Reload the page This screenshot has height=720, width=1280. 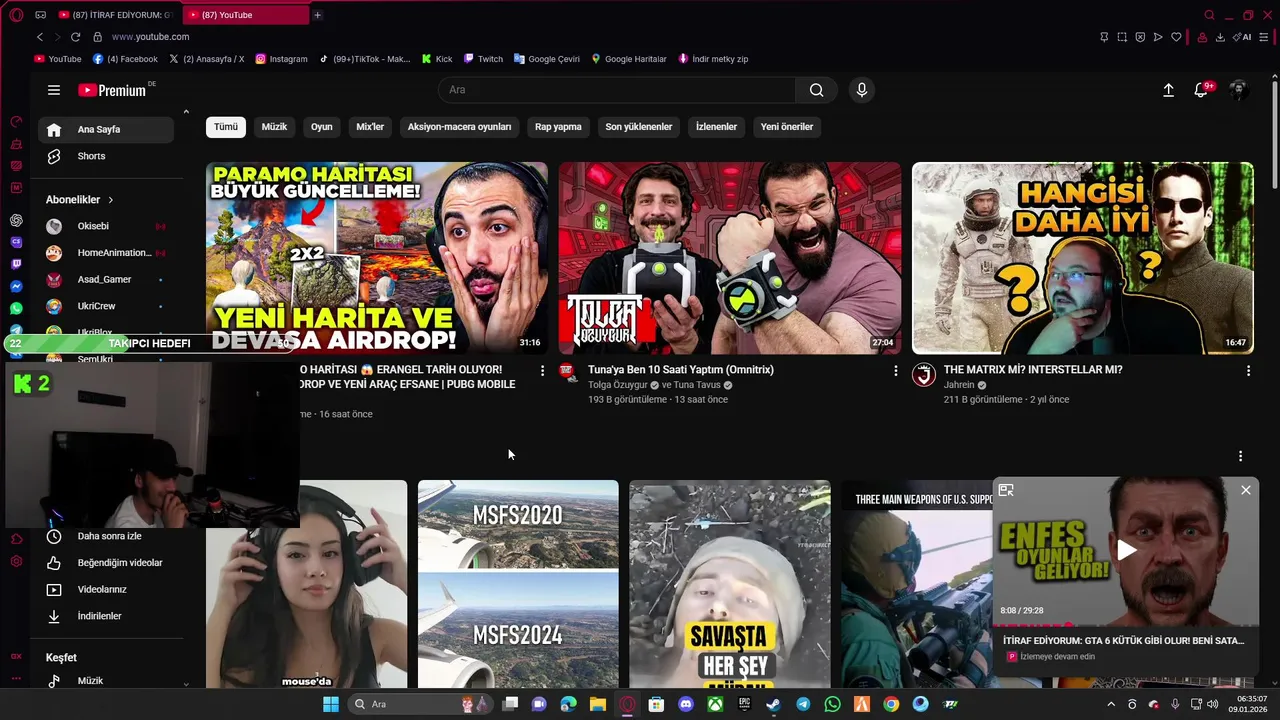click(75, 37)
